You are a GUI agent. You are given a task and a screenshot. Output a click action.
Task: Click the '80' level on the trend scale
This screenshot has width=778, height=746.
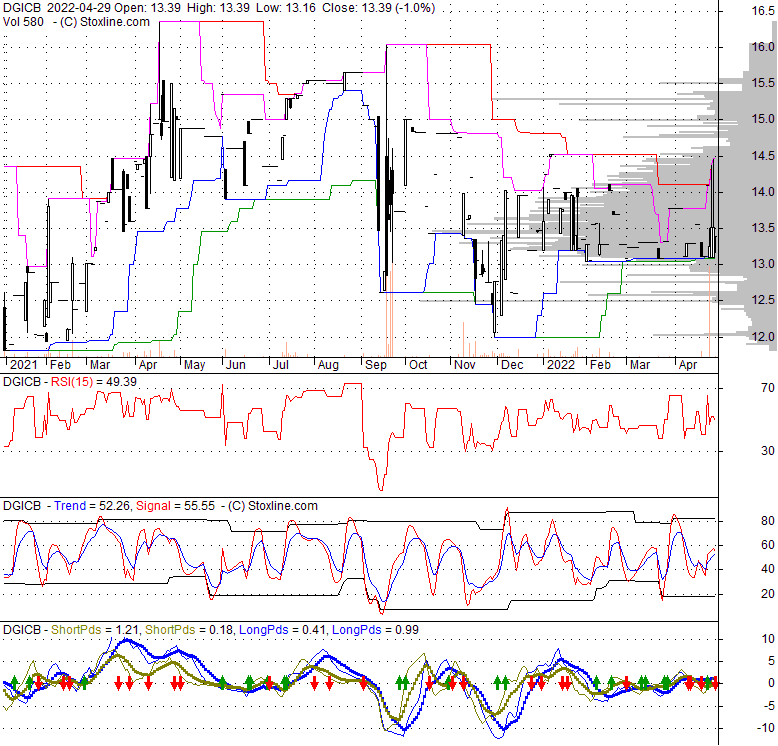pyautogui.click(x=768, y=521)
